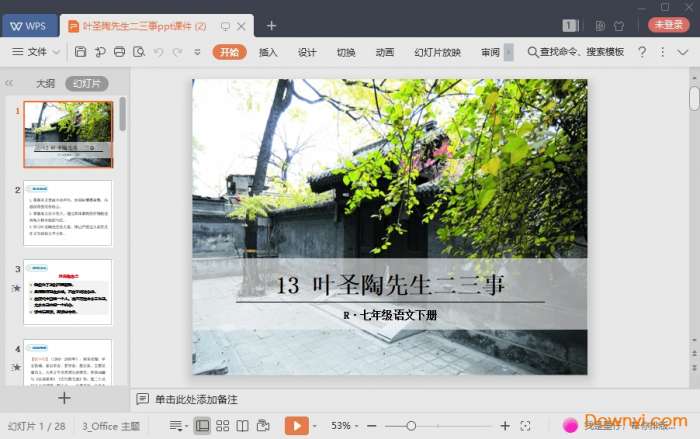Open the 动画 ribbon tab
The width and height of the screenshot is (700, 439).
pyautogui.click(x=384, y=52)
